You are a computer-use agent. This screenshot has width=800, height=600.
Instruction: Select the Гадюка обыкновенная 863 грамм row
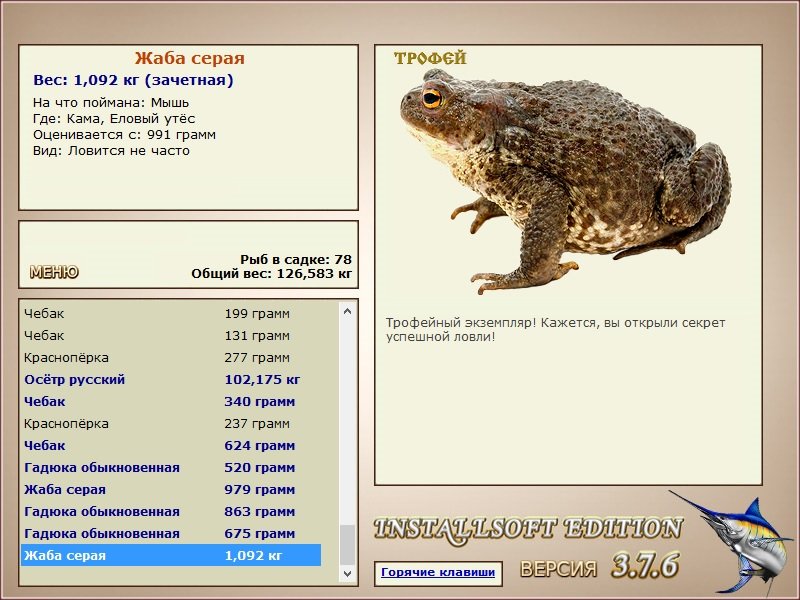click(x=171, y=511)
